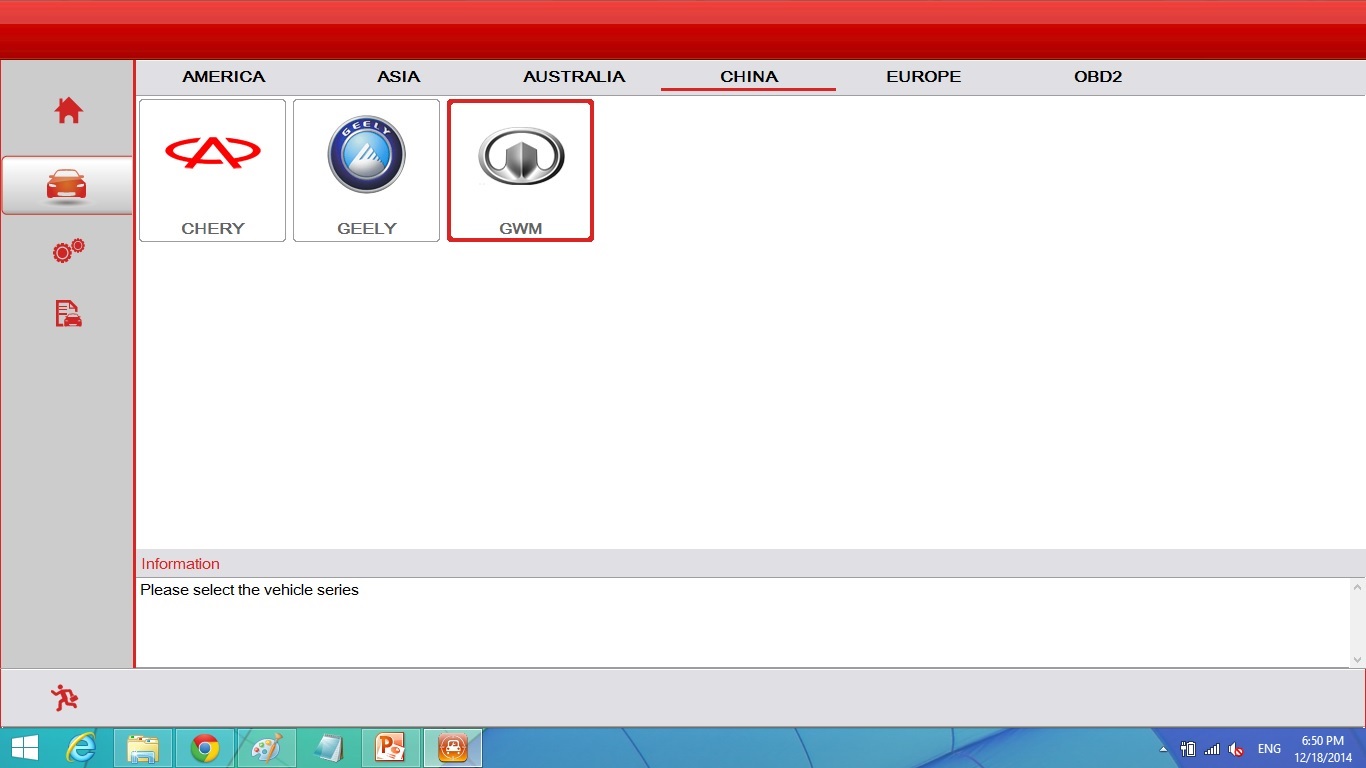Open the vehicle report document icon
The width and height of the screenshot is (1366, 768).
[68, 314]
